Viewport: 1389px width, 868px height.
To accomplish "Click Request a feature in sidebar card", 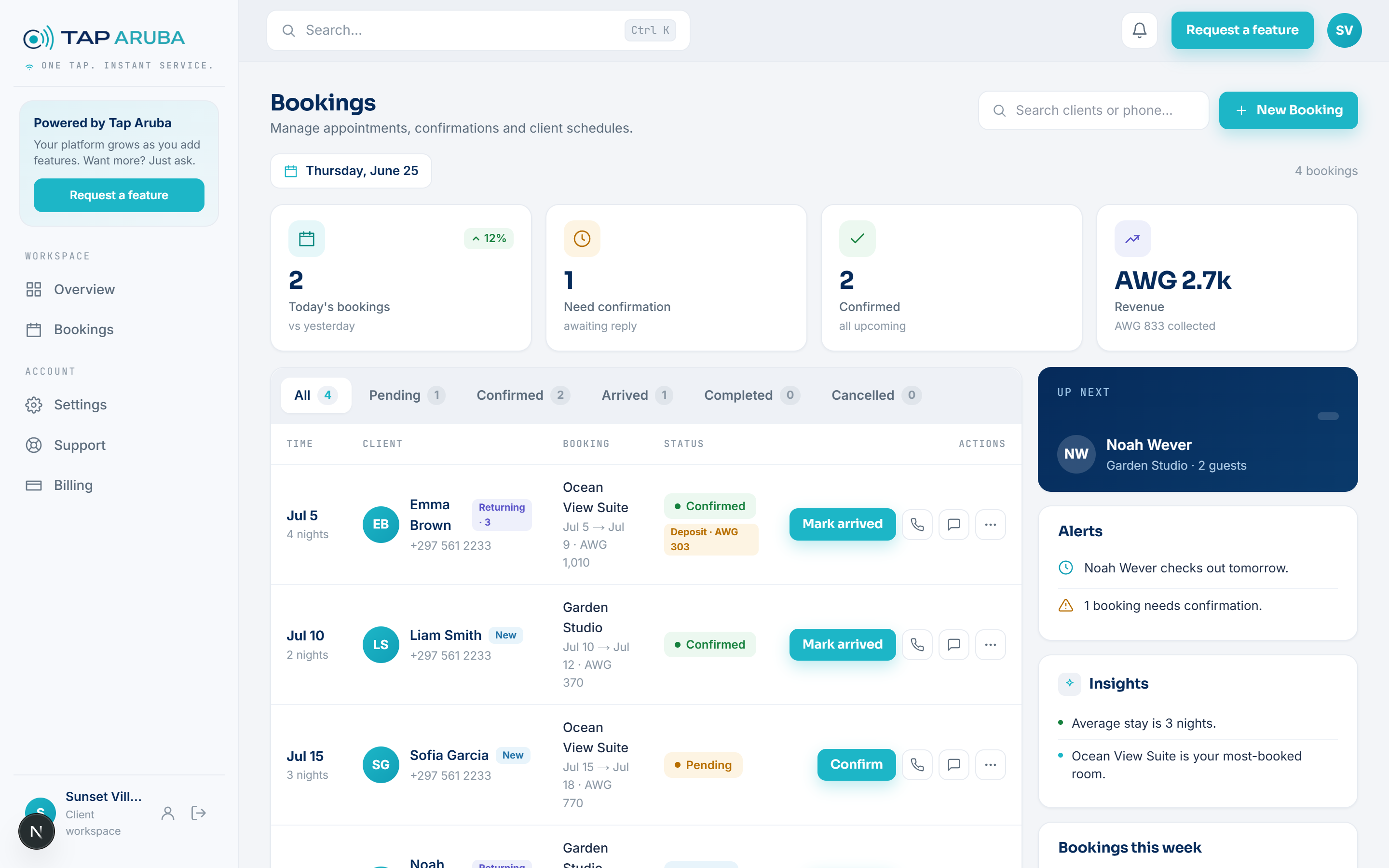I will (119, 195).
